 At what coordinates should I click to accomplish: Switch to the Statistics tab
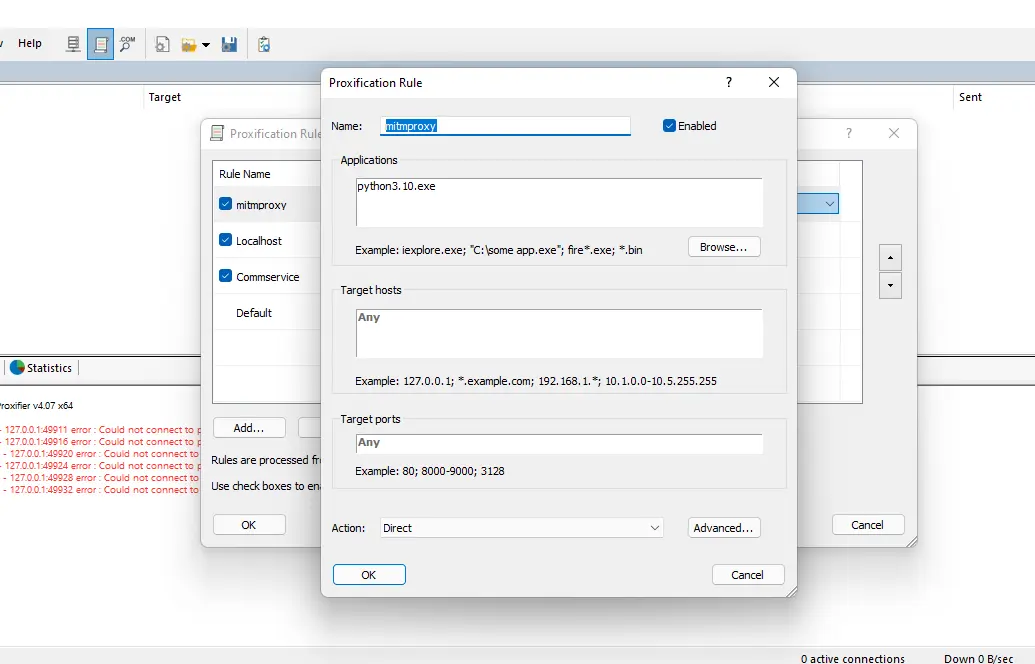[42, 368]
